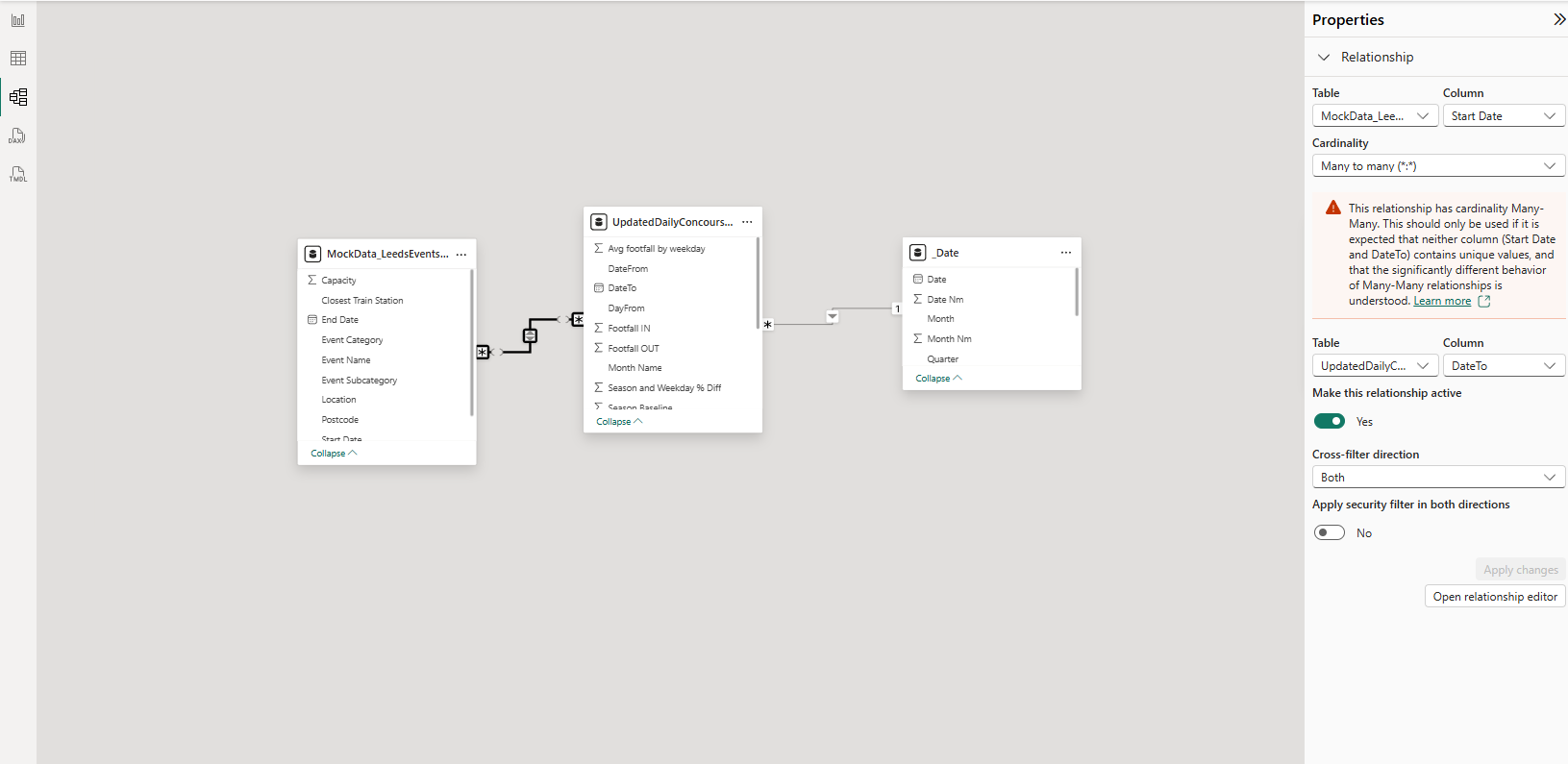Open more options for _Date table
Image resolution: width=1568 pixels, height=764 pixels.
point(1065,253)
